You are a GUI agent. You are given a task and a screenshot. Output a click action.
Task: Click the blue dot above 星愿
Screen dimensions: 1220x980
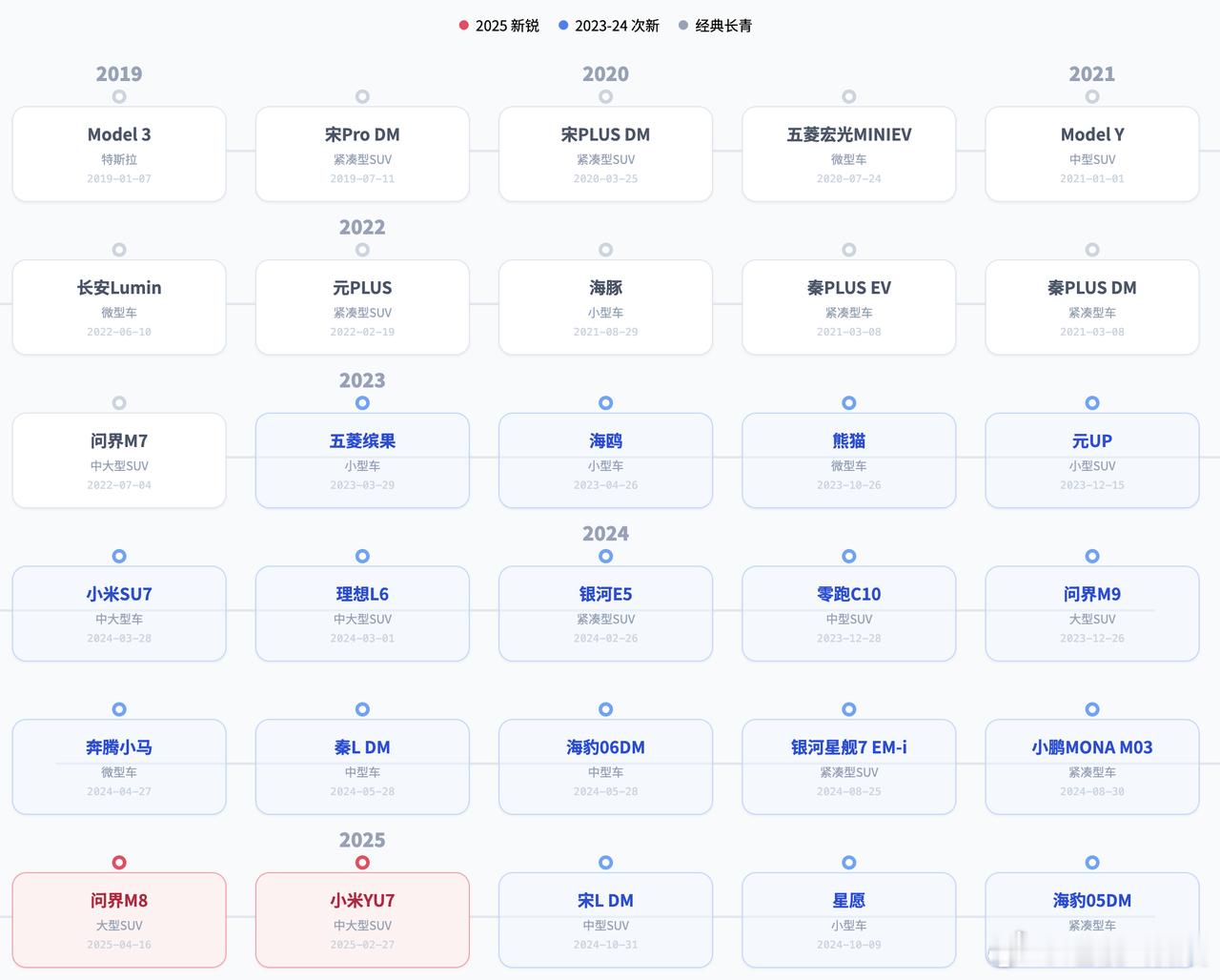[x=849, y=863]
